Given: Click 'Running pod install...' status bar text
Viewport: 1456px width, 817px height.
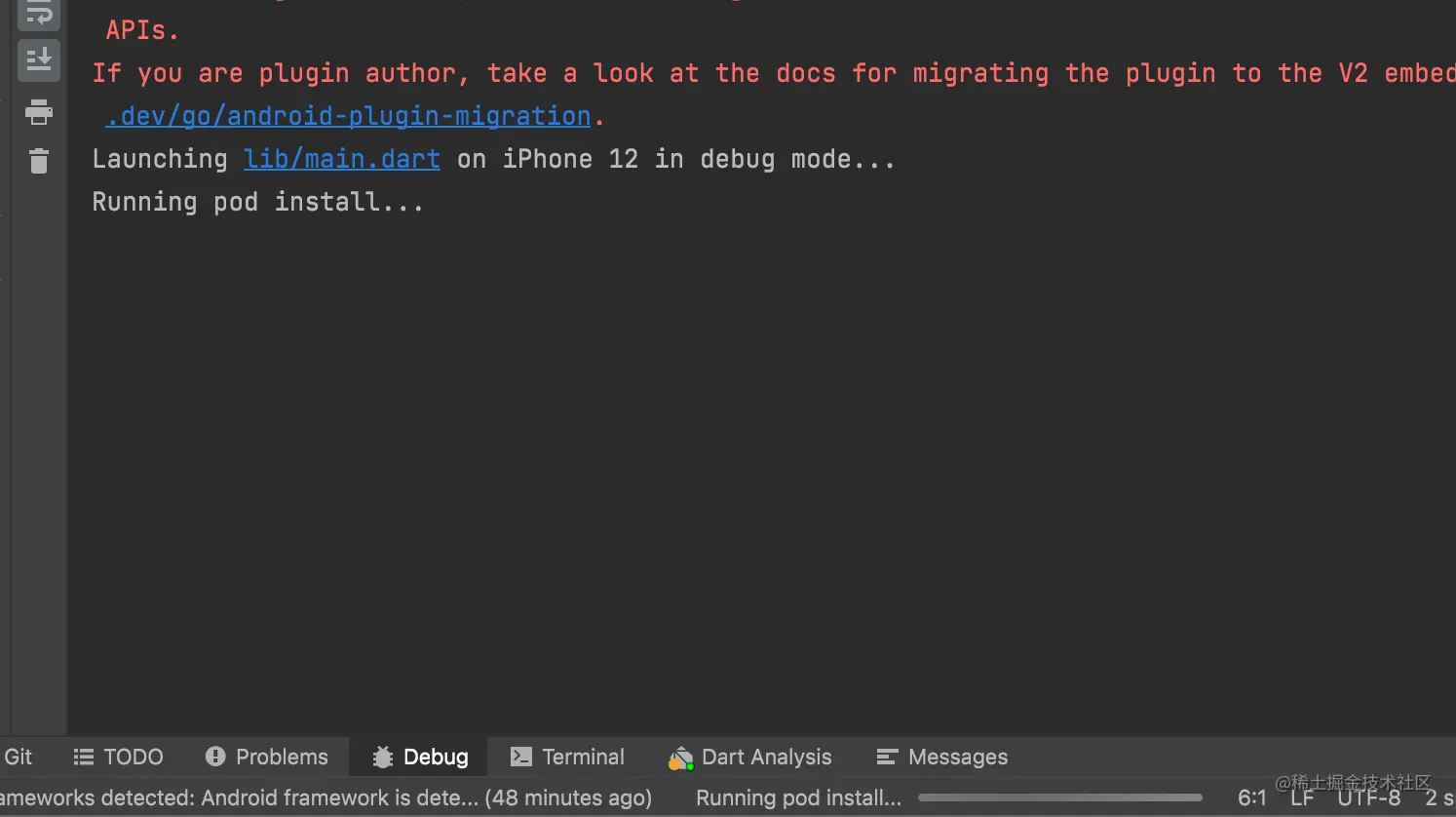Looking at the screenshot, I should click(799, 798).
